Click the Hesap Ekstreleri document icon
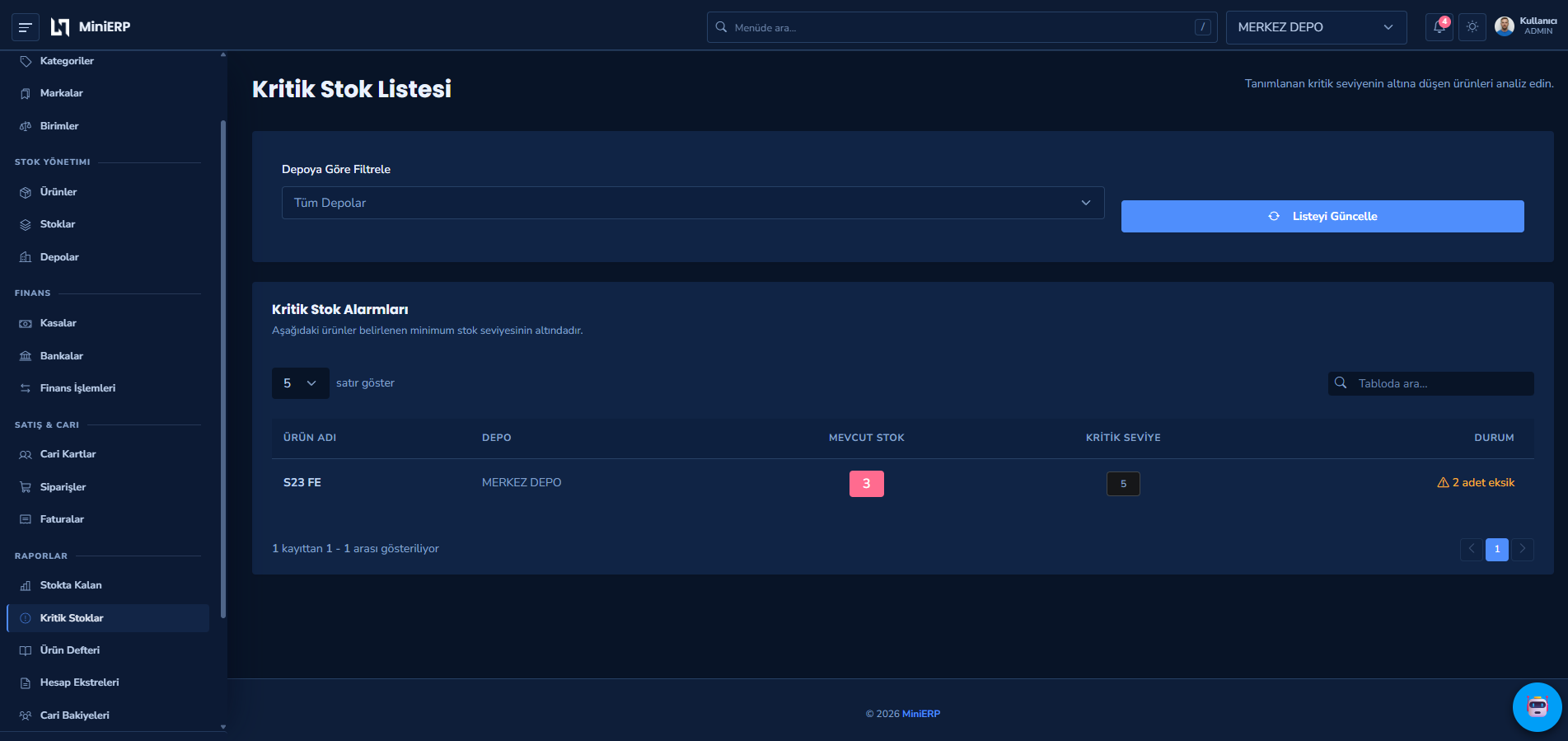The image size is (1568, 741). coord(26,682)
